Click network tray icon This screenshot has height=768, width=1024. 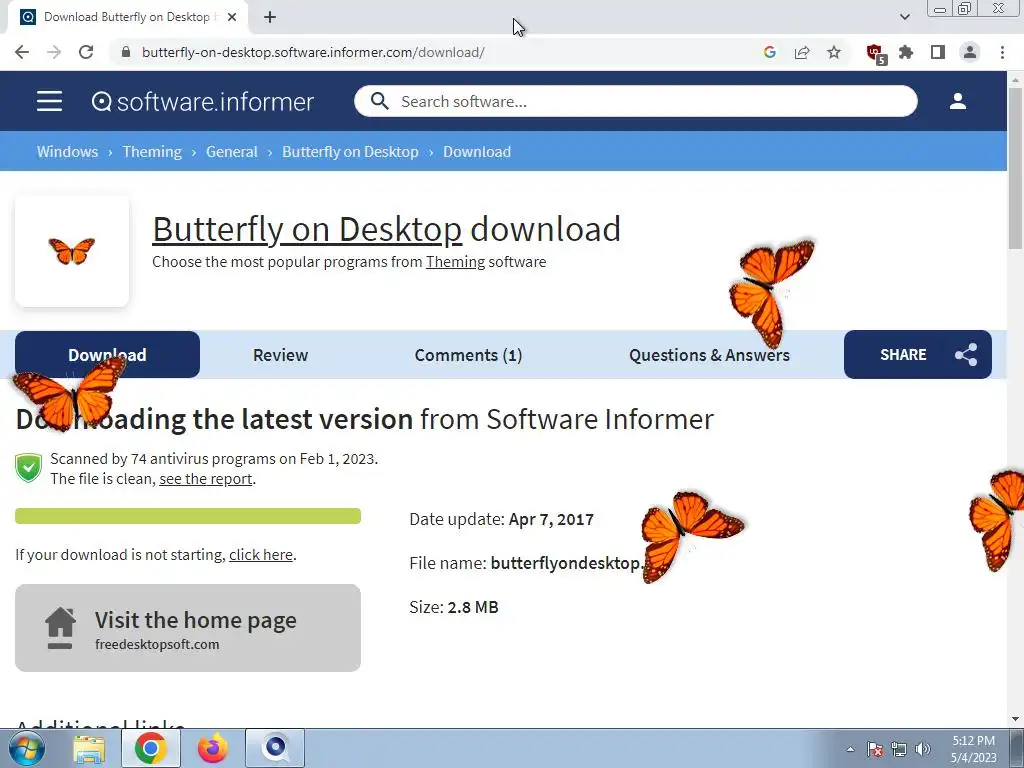click(899, 749)
